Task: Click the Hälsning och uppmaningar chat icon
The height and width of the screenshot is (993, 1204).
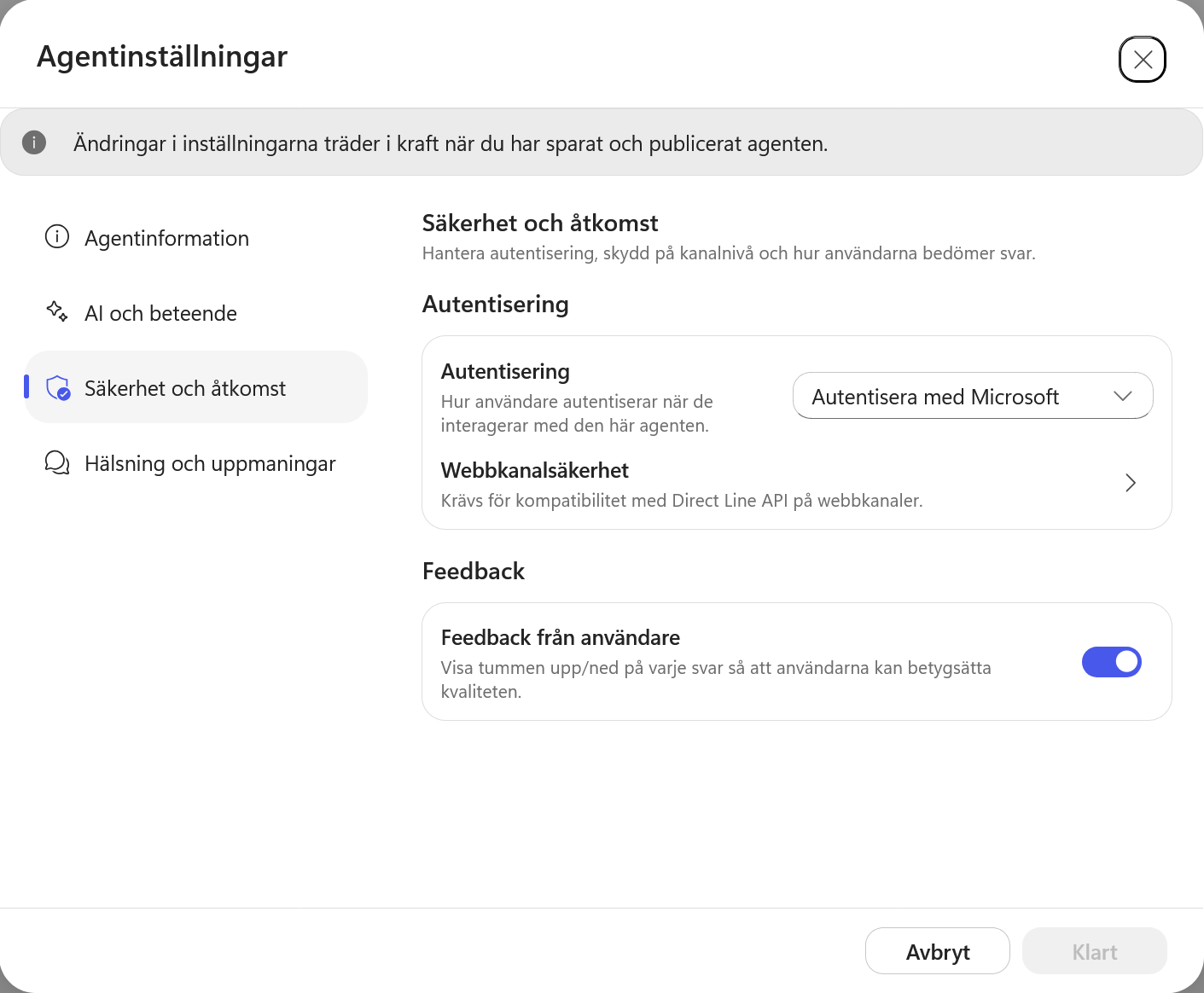Action: 57,463
